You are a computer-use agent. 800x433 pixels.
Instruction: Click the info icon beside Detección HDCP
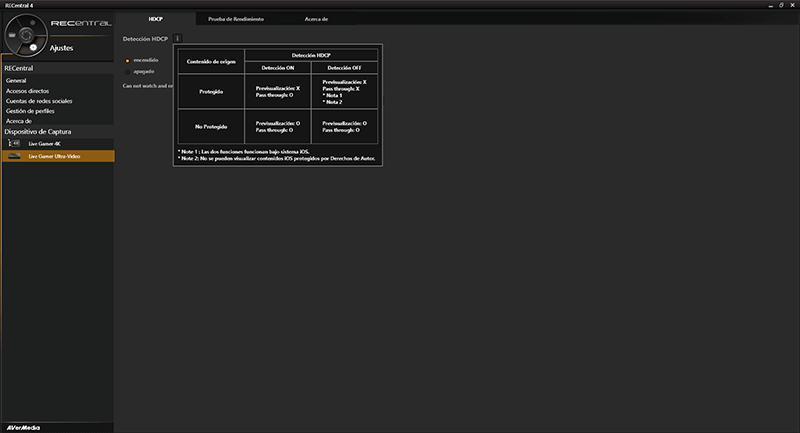[178, 38]
